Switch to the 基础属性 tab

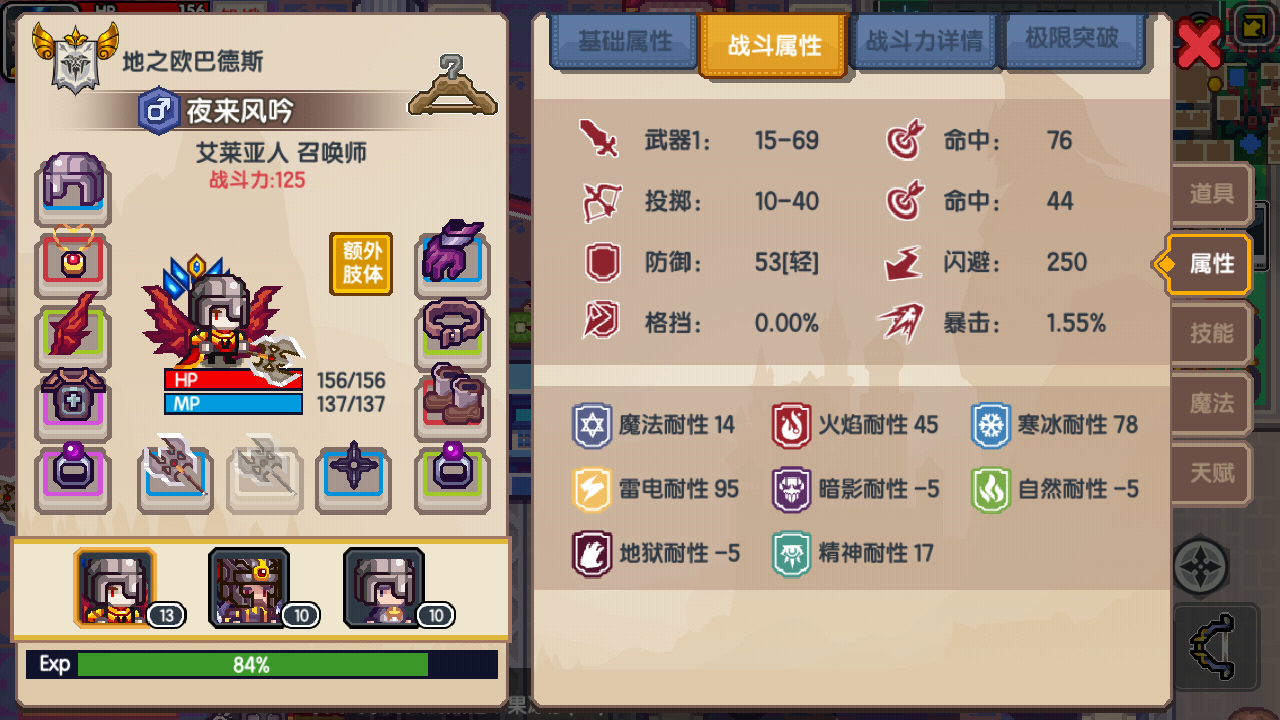click(x=625, y=42)
